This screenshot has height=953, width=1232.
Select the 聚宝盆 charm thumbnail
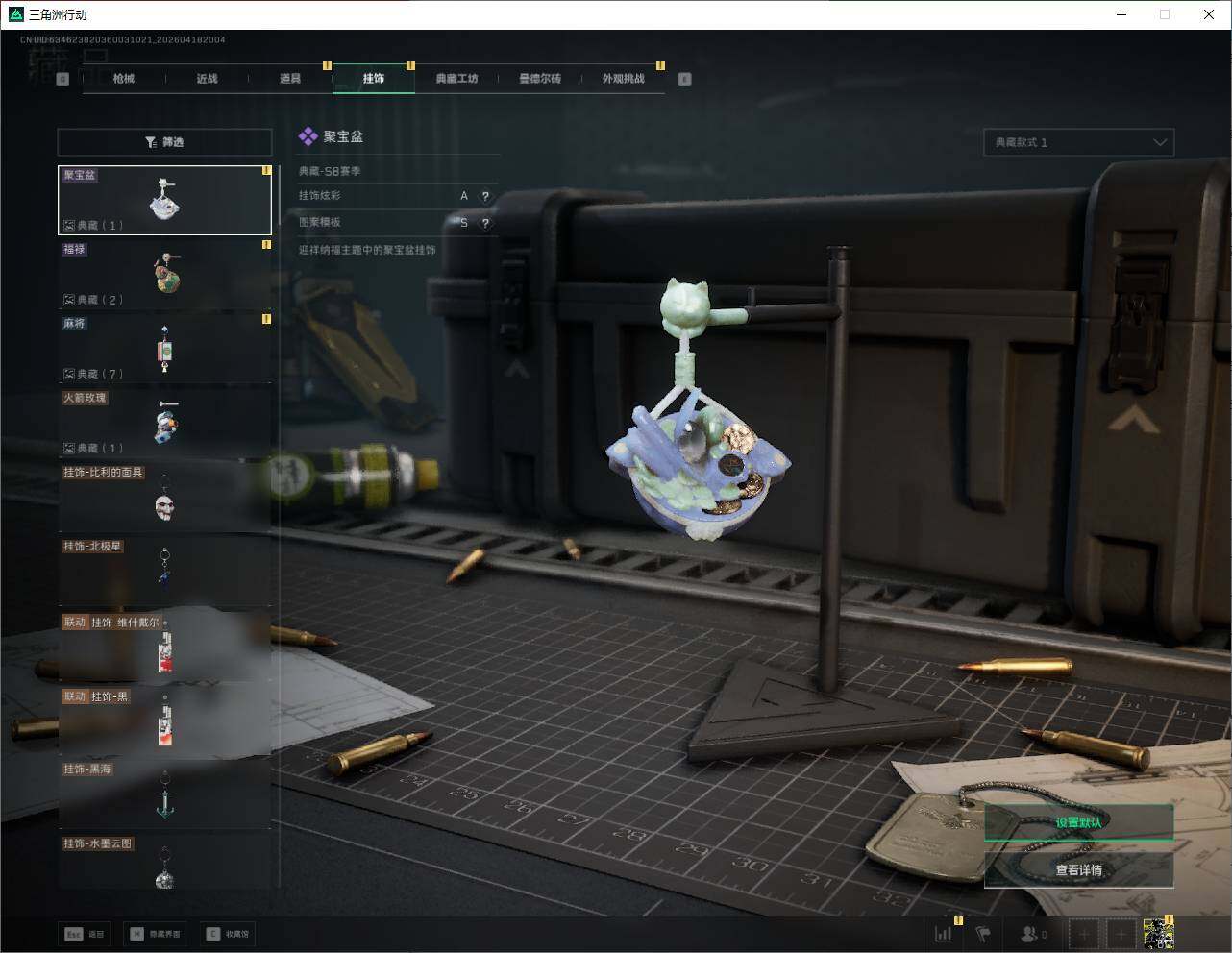pyautogui.click(x=164, y=200)
